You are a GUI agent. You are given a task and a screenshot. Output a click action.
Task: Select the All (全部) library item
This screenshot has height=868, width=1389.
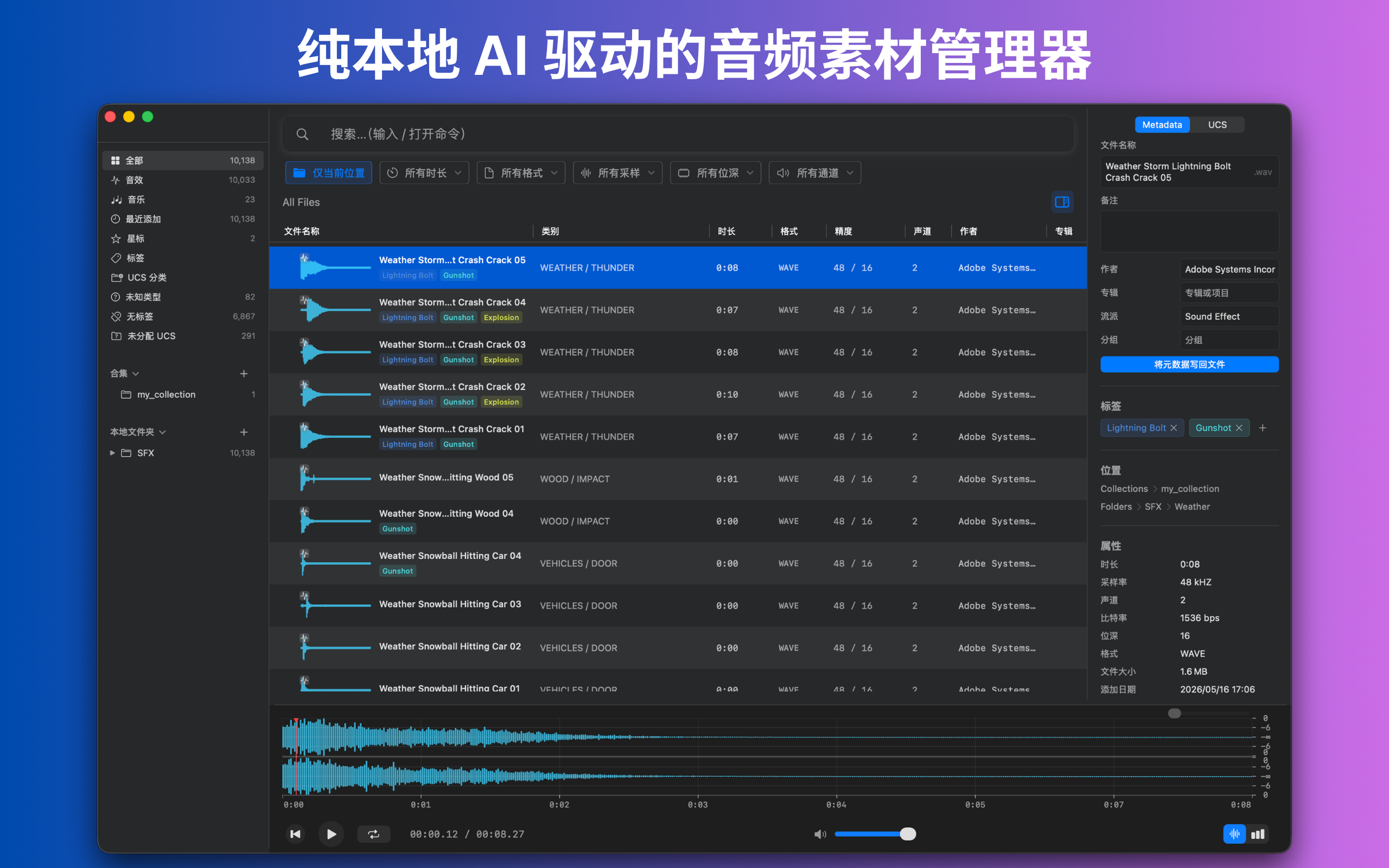(x=182, y=161)
